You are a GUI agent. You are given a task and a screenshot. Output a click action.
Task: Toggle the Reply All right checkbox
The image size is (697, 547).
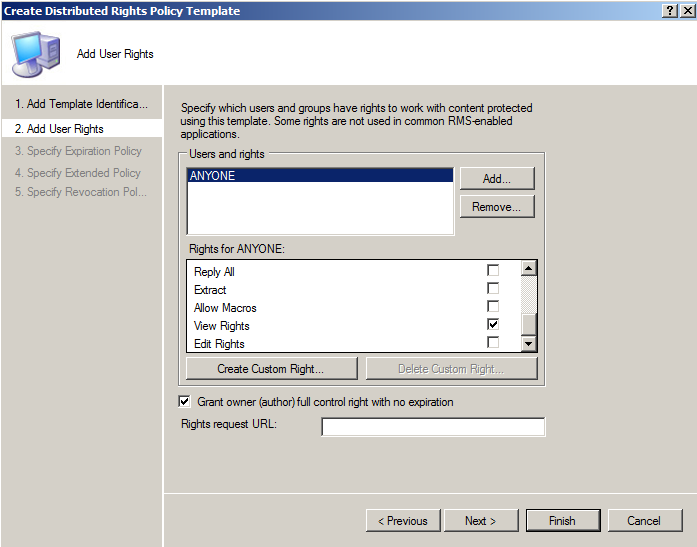point(493,271)
